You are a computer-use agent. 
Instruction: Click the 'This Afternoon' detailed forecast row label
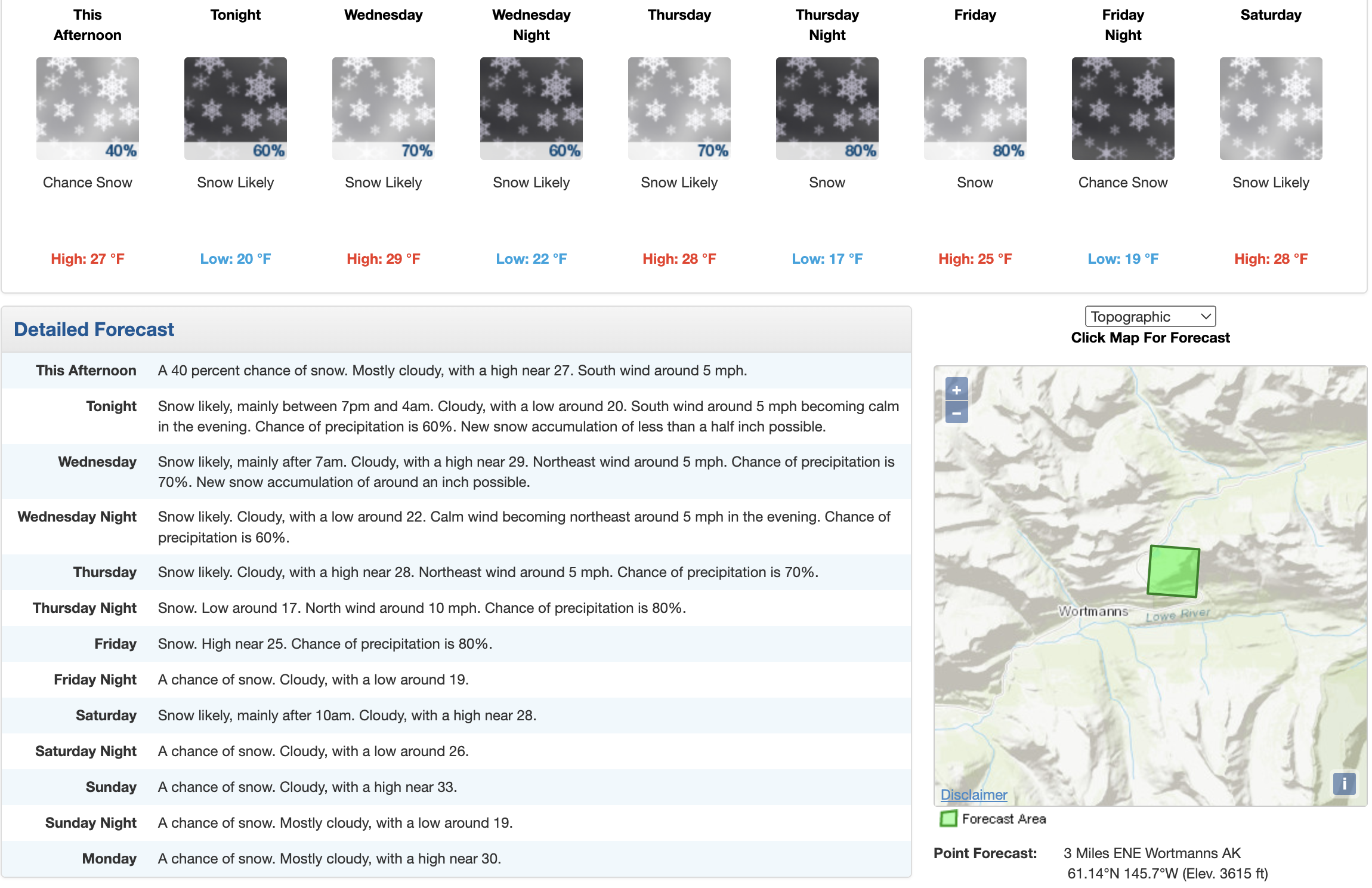tap(86, 371)
